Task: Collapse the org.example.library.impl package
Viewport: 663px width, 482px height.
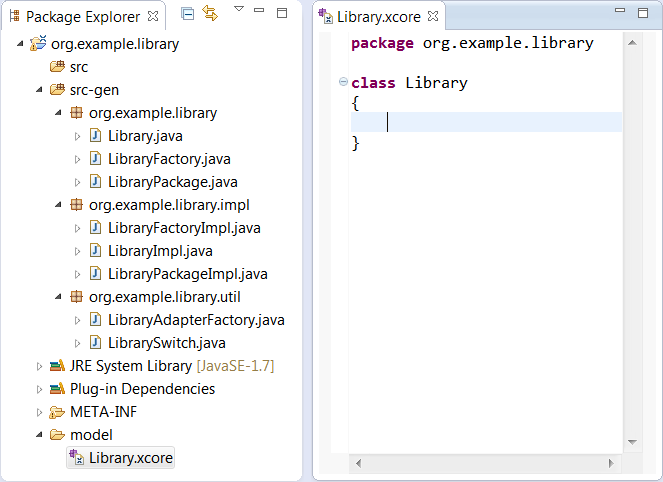Action: point(58,205)
